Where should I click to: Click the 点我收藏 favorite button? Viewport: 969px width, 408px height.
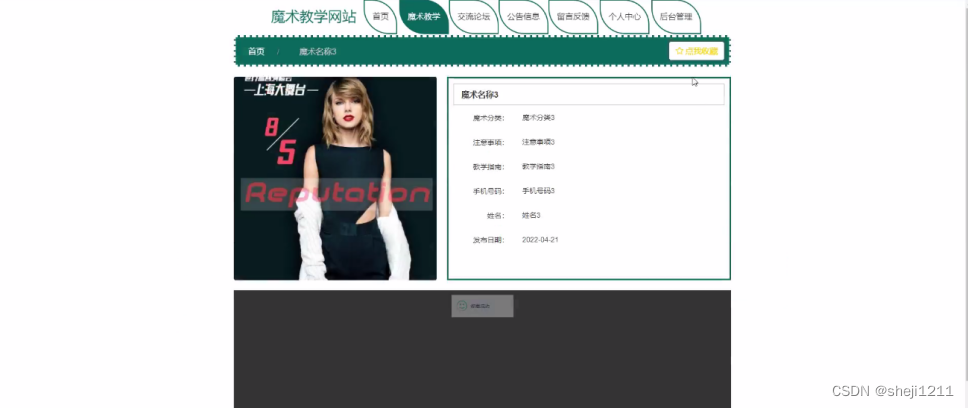tap(696, 51)
